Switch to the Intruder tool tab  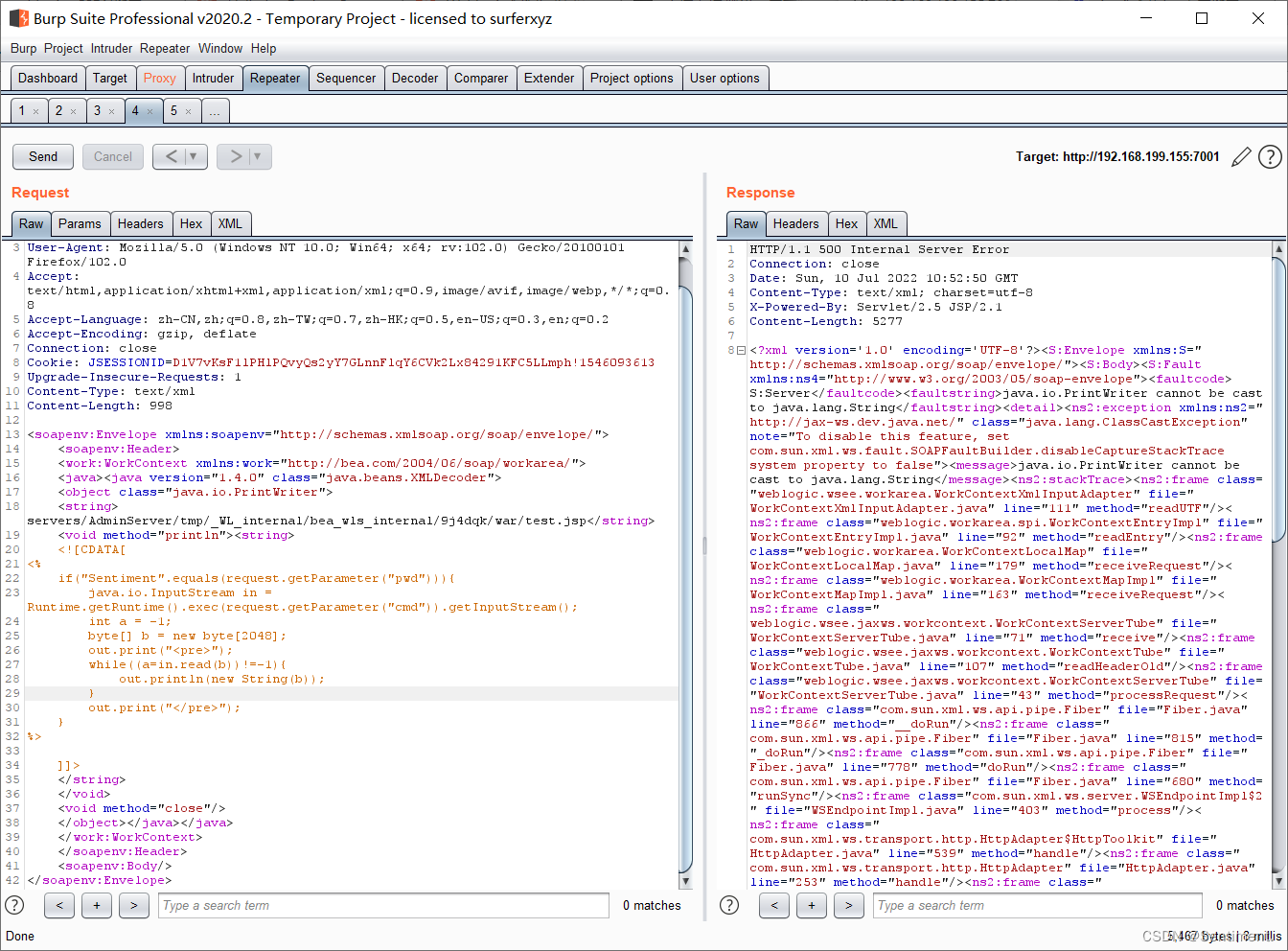click(213, 78)
